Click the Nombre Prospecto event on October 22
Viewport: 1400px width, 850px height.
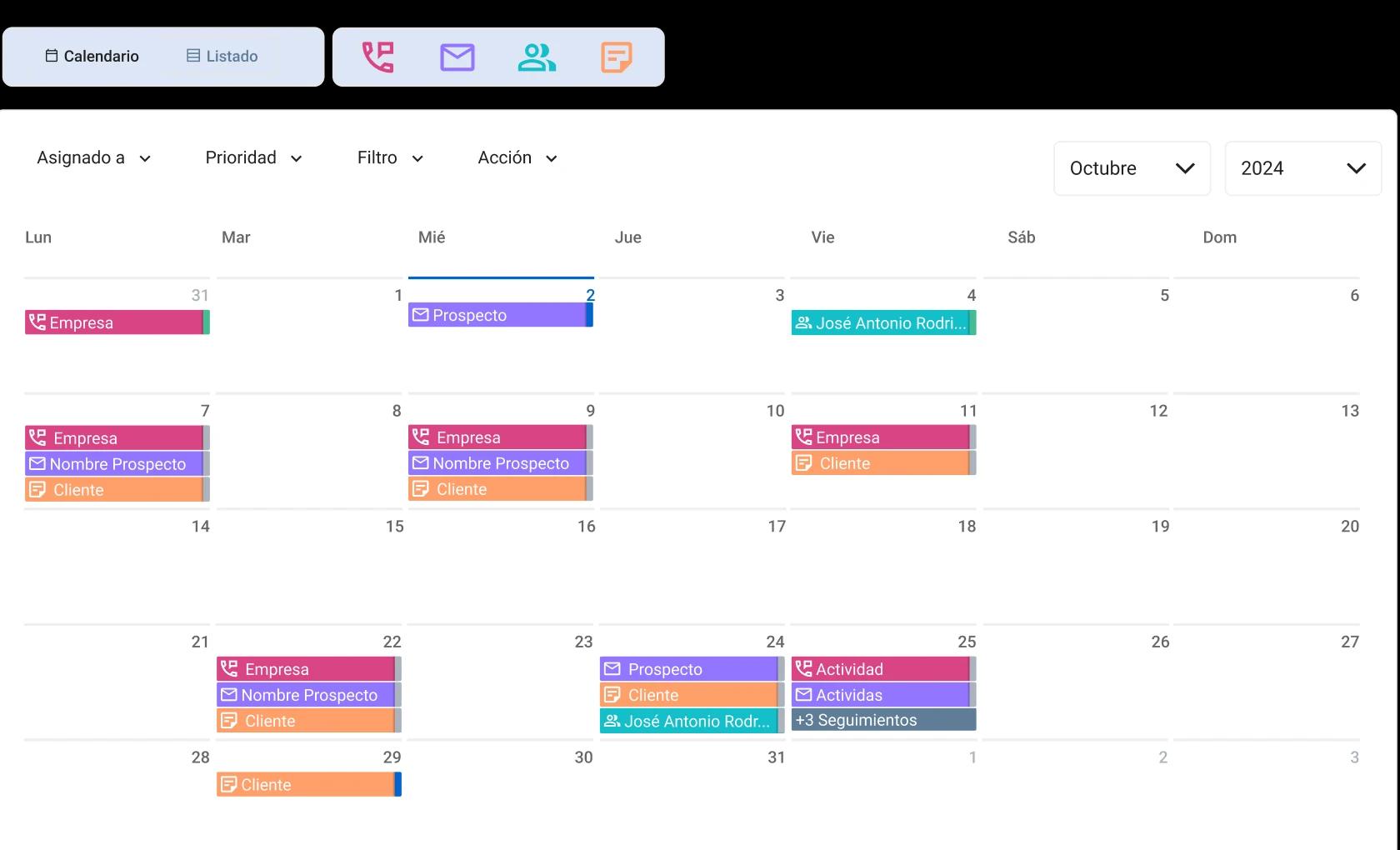pyautogui.click(x=308, y=694)
